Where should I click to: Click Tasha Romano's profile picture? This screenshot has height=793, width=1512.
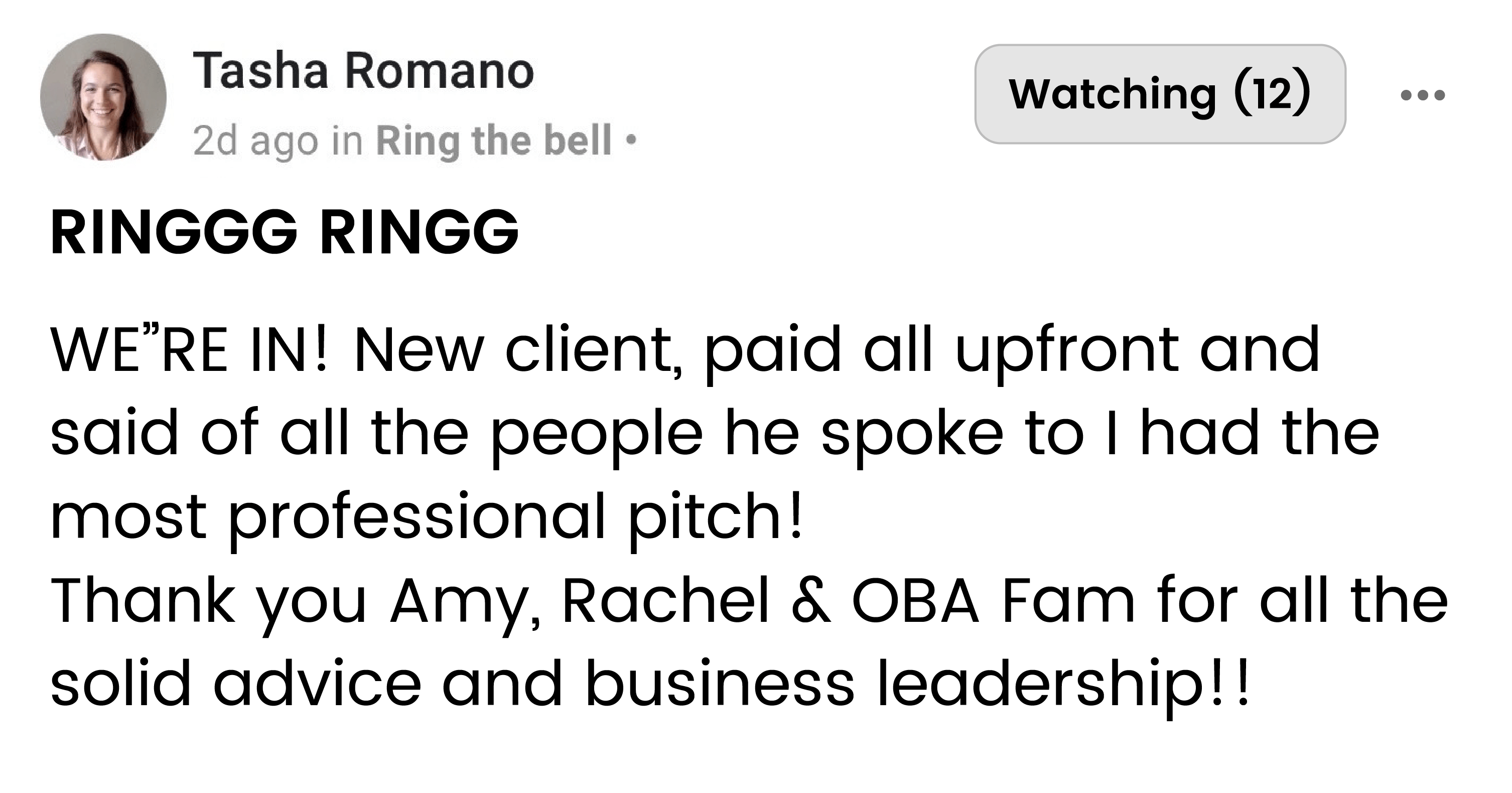(x=103, y=97)
